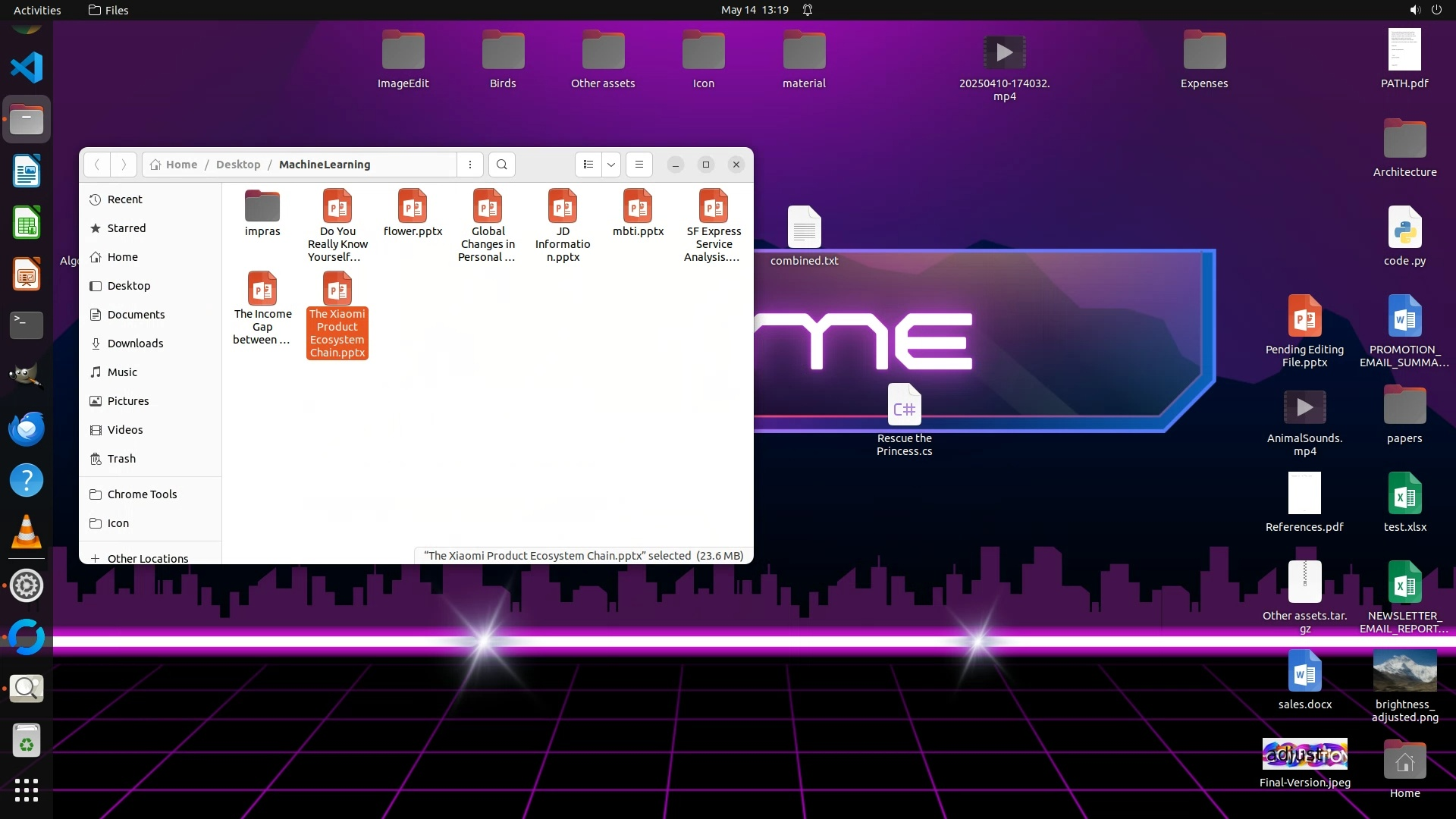
Task: Select flower.pptx presentation file
Action: point(413,214)
